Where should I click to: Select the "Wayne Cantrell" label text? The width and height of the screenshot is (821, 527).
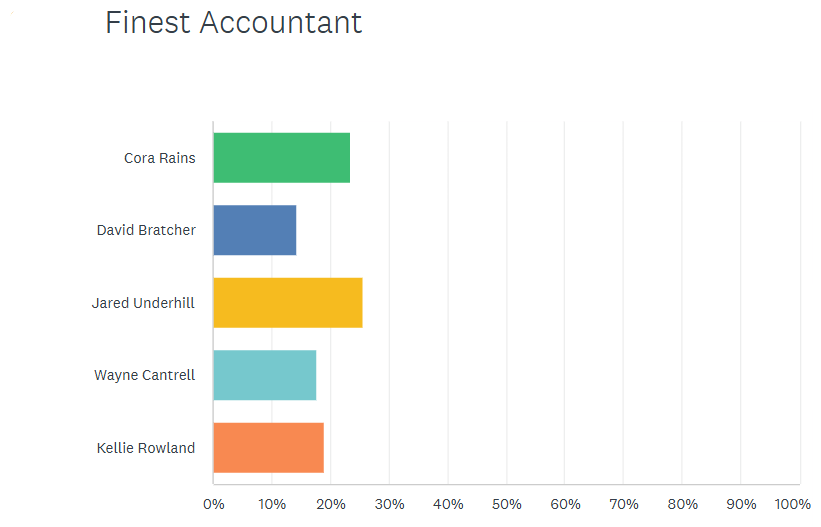pyautogui.click(x=145, y=375)
